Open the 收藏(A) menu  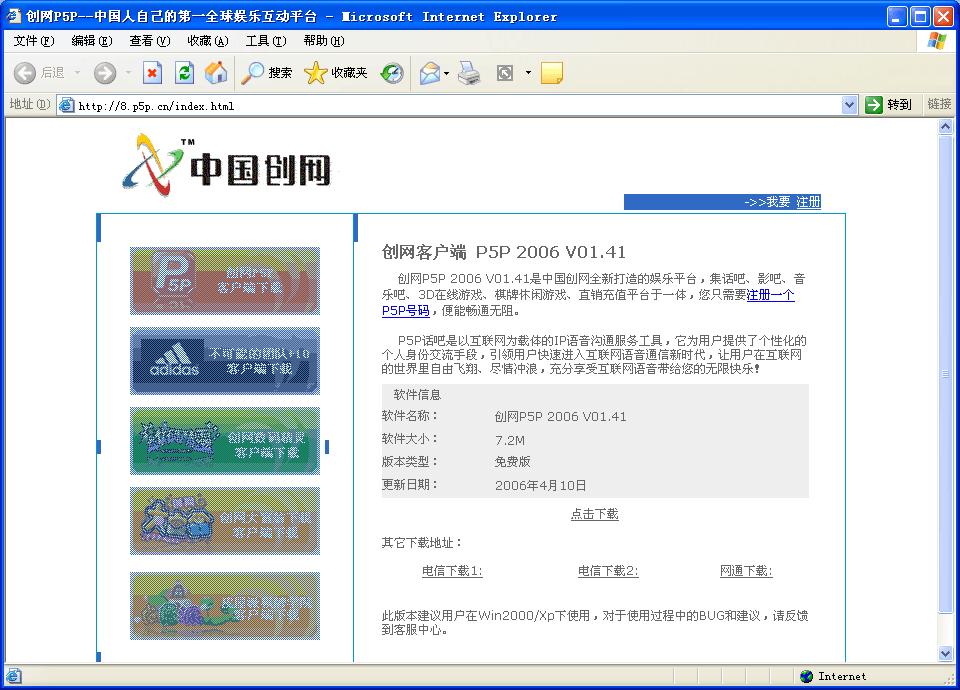(x=208, y=41)
